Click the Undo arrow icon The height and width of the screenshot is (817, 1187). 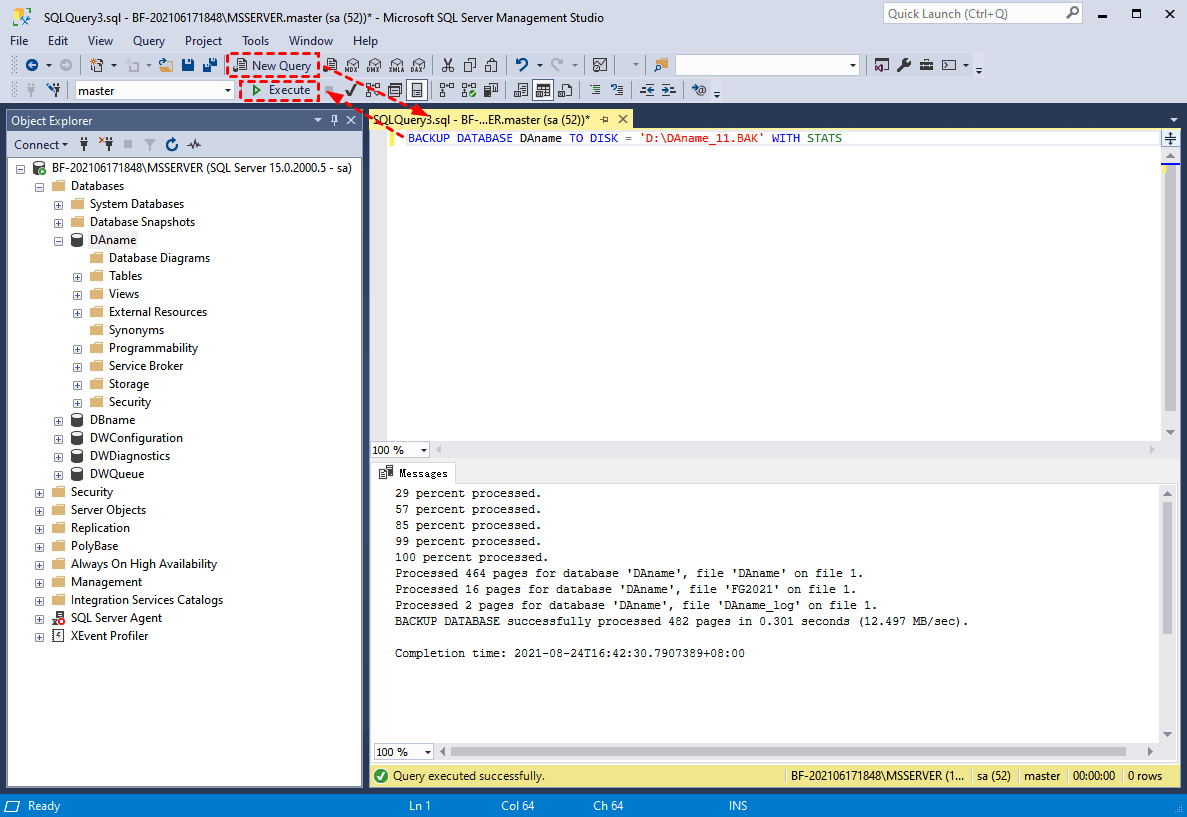click(x=521, y=65)
